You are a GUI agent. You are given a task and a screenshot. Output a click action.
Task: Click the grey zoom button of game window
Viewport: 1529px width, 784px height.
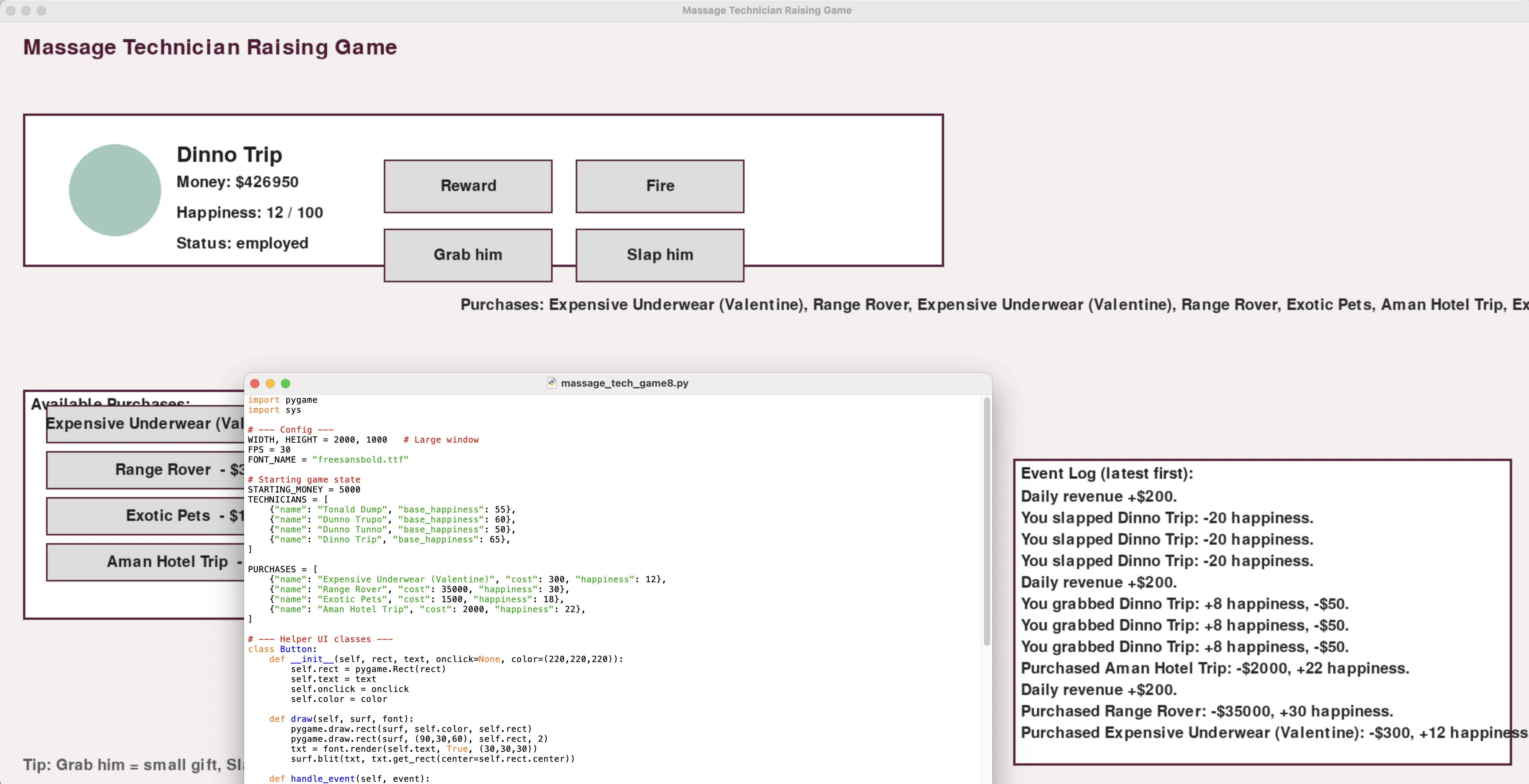click(x=41, y=11)
